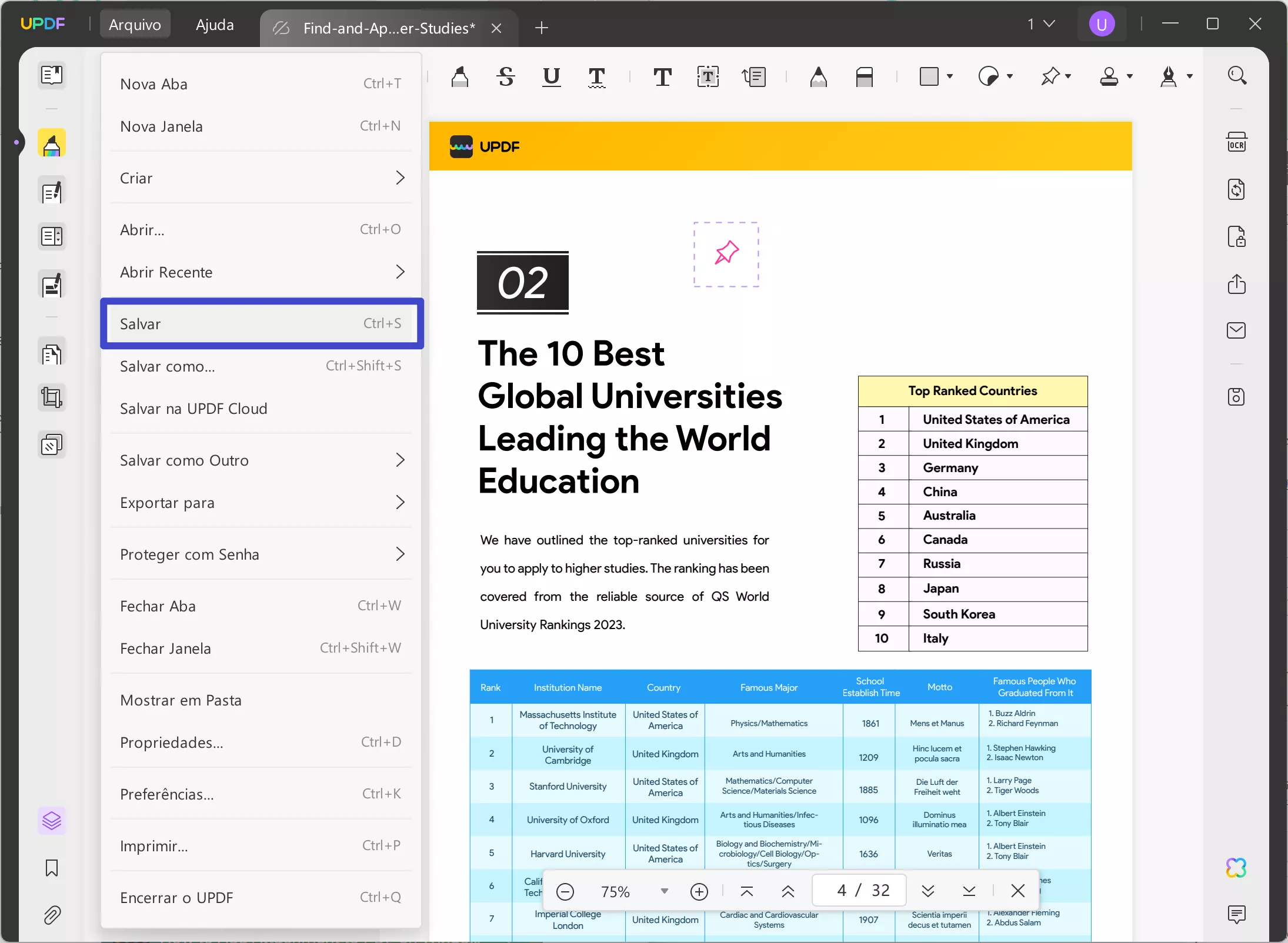Open the attachment paperclip icon

coord(52,915)
